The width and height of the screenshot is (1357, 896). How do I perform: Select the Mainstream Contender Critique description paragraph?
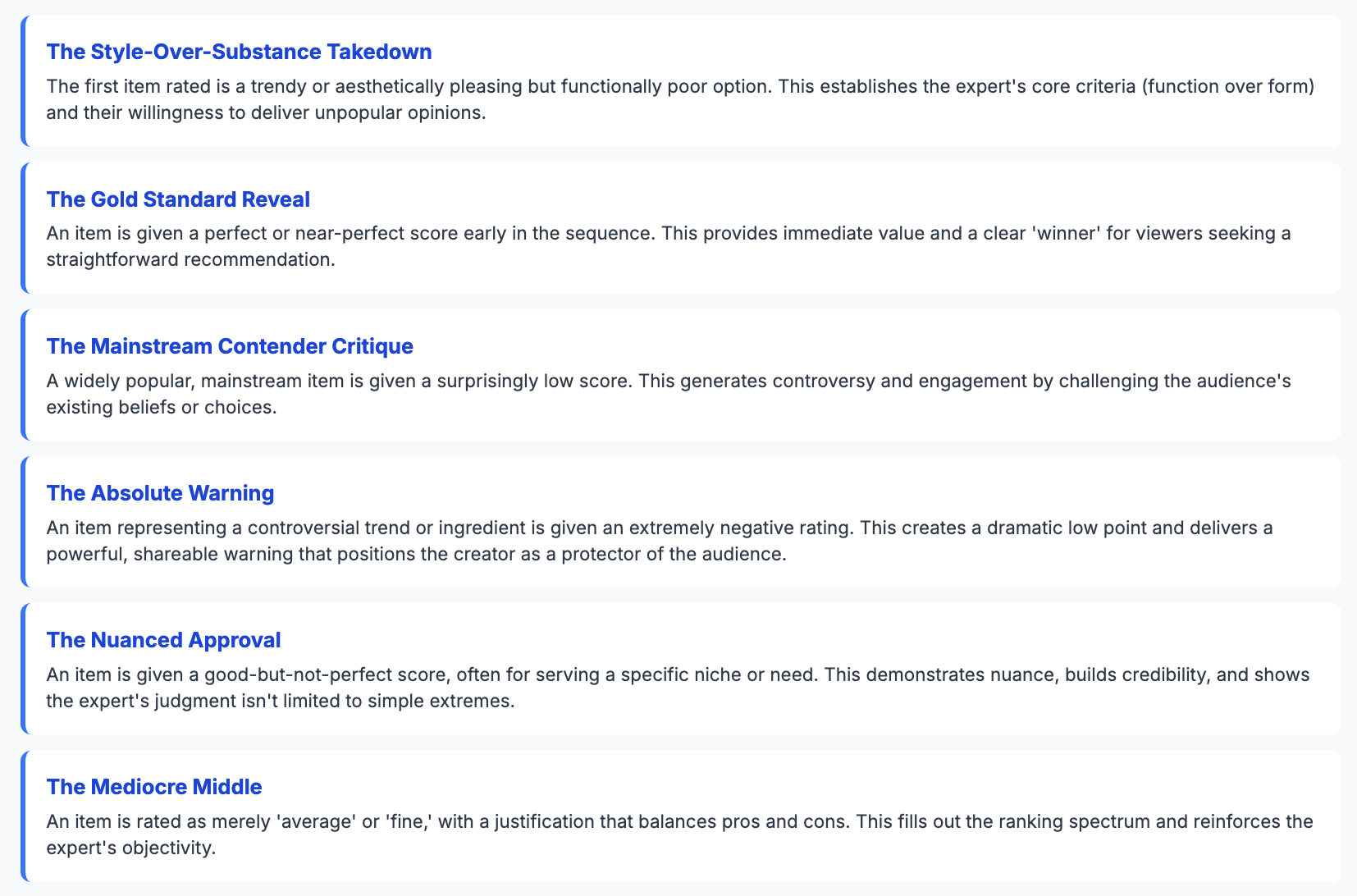pos(669,394)
